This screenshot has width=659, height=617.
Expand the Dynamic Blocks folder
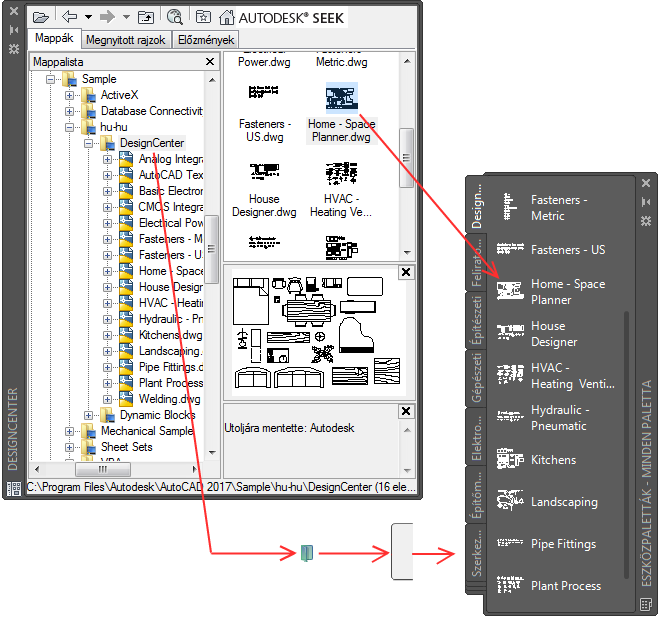point(89,415)
